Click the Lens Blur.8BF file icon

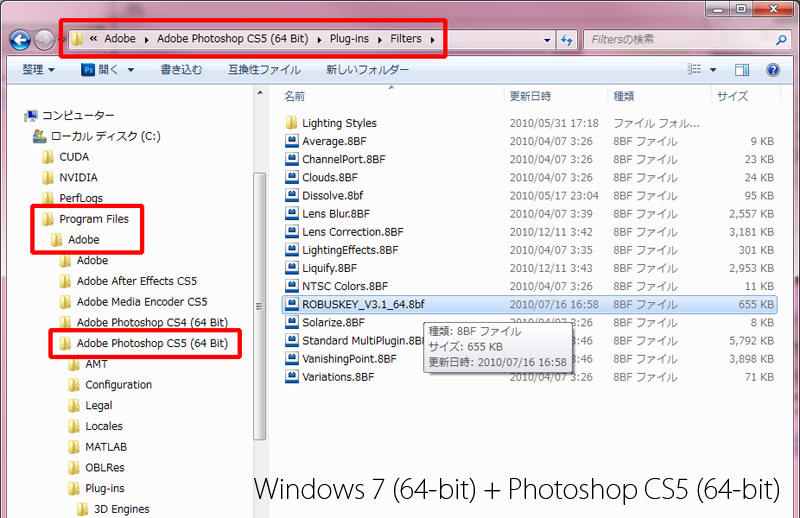coord(291,213)
